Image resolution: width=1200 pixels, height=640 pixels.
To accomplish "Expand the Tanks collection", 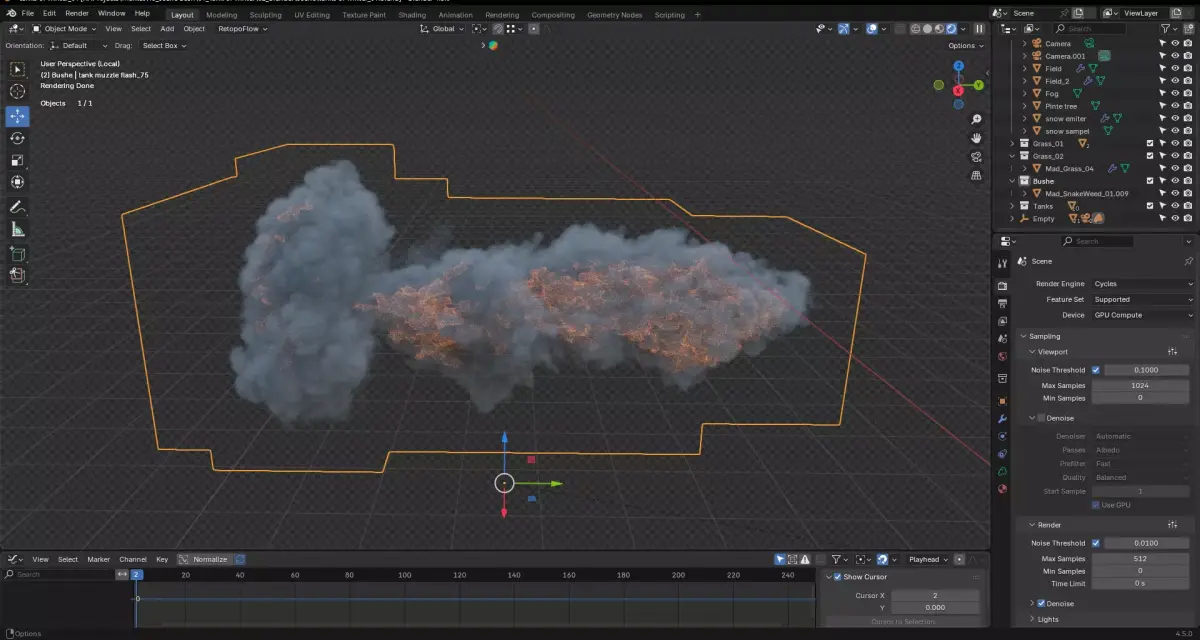I will point(1012,206).
